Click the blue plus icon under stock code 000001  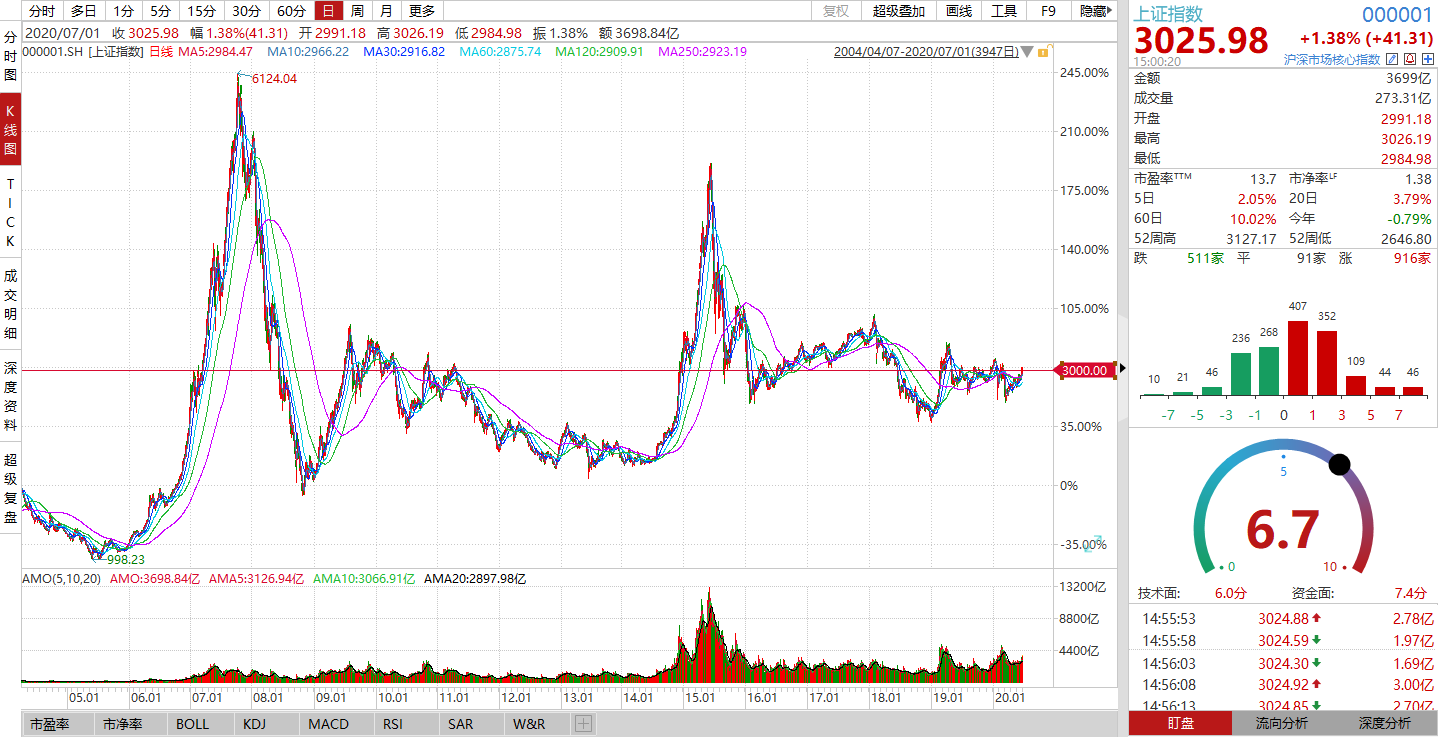pyautogui.click(x=1427, y=59)
